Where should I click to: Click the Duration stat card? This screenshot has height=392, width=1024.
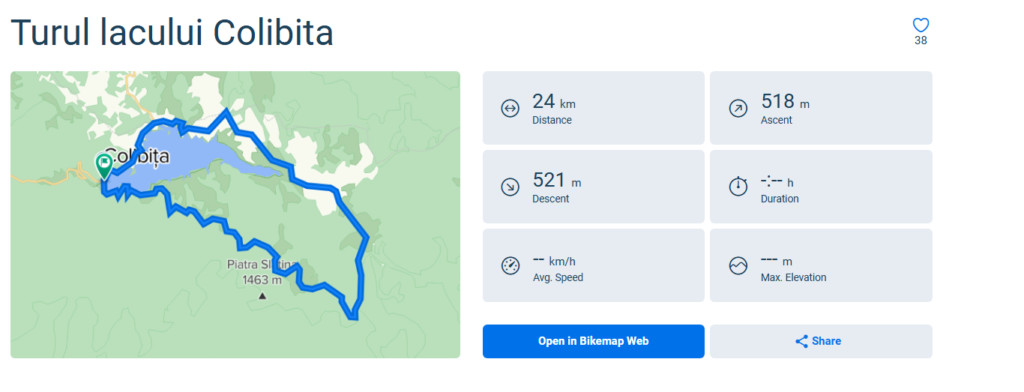coord(821,187)
